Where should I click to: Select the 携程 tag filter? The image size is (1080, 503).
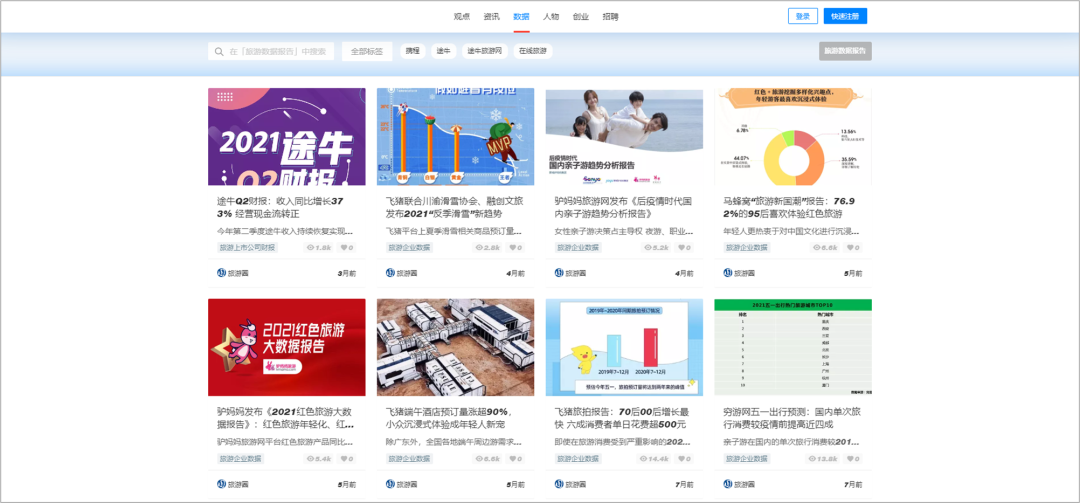(x=413, y=51)
